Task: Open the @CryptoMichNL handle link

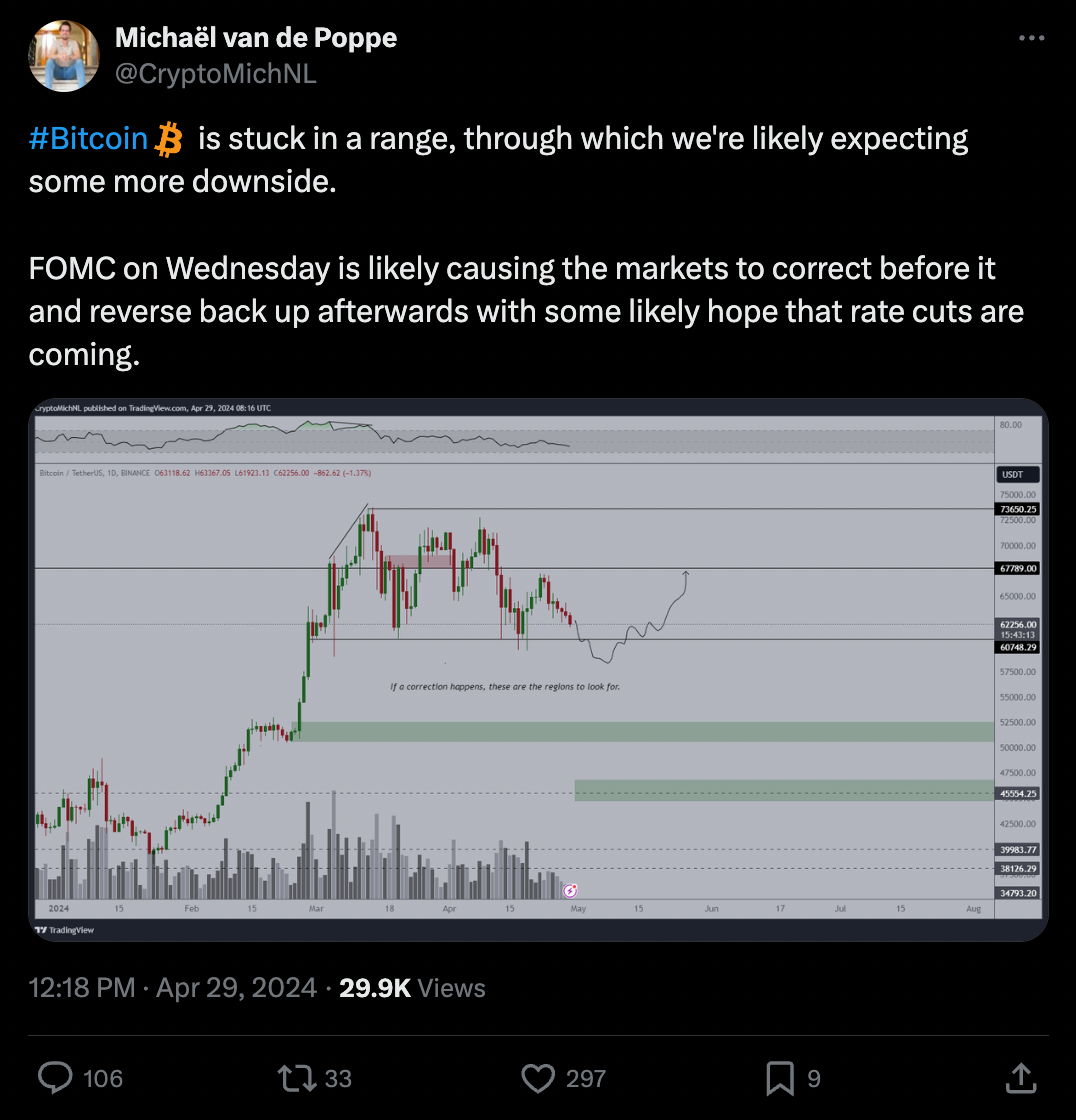Action: [216, 73]
